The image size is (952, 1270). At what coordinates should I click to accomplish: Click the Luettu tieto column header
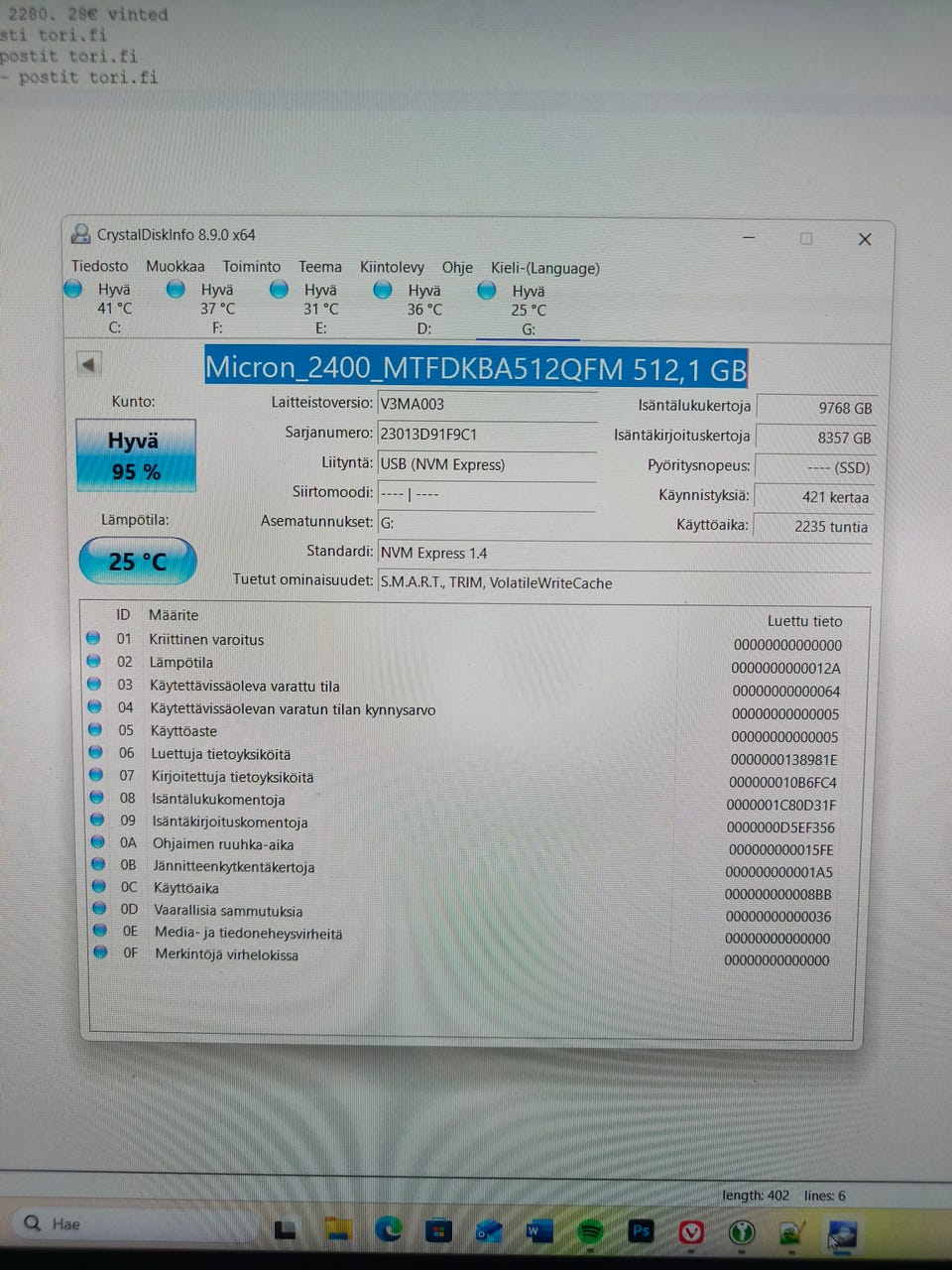(804, 621)
